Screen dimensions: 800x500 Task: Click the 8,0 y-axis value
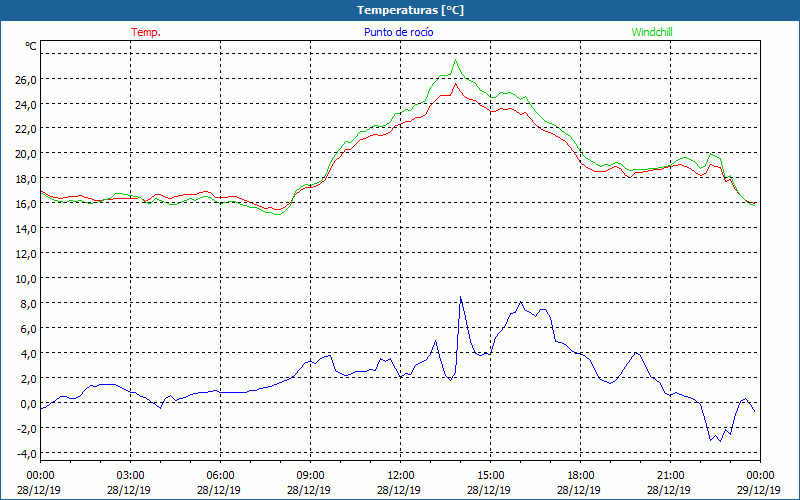[28, 304]
